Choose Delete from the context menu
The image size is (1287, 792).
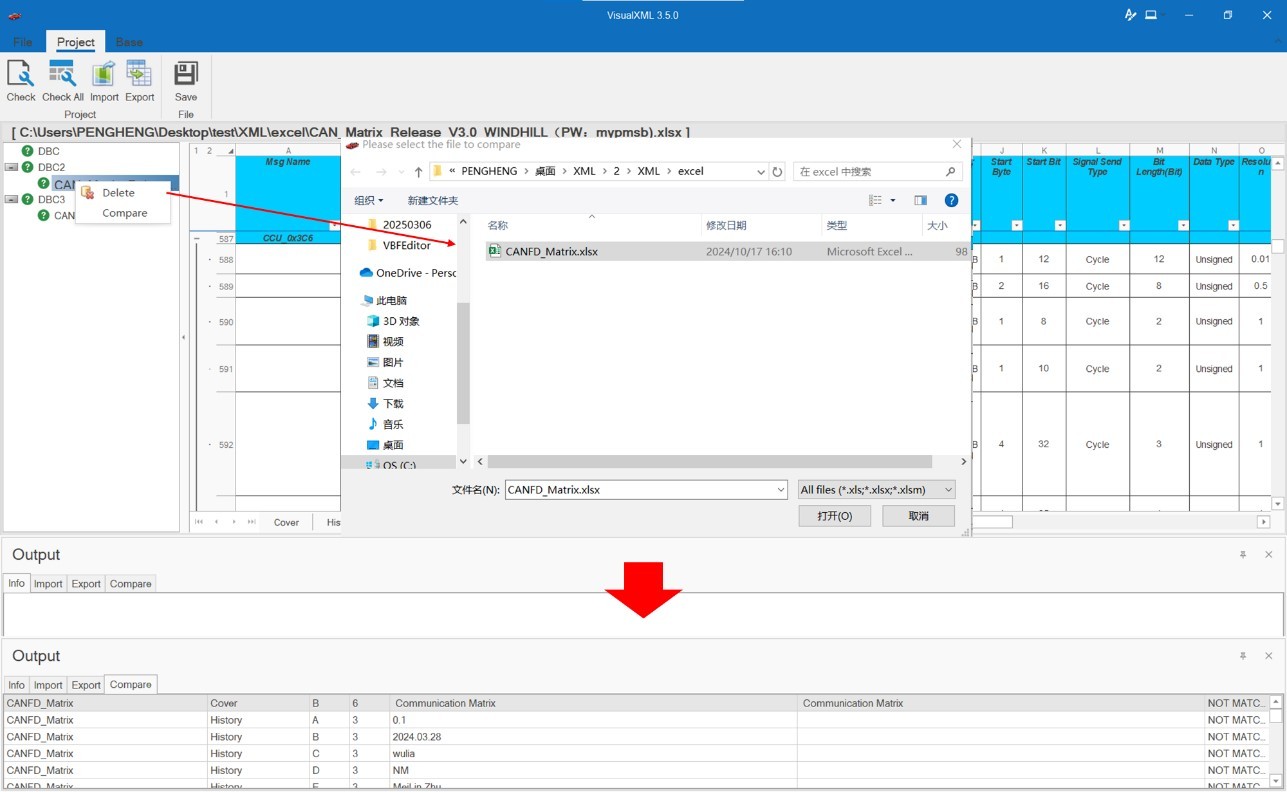[x=118, y=193]
